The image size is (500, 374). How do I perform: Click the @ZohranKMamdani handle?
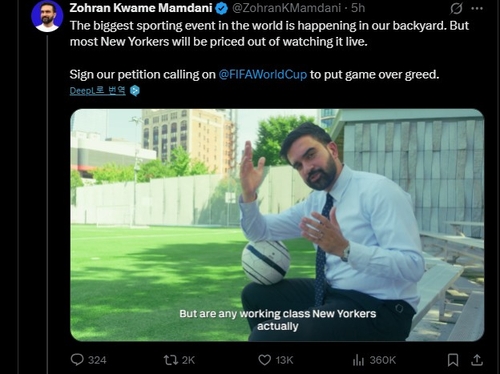[286, 8]
